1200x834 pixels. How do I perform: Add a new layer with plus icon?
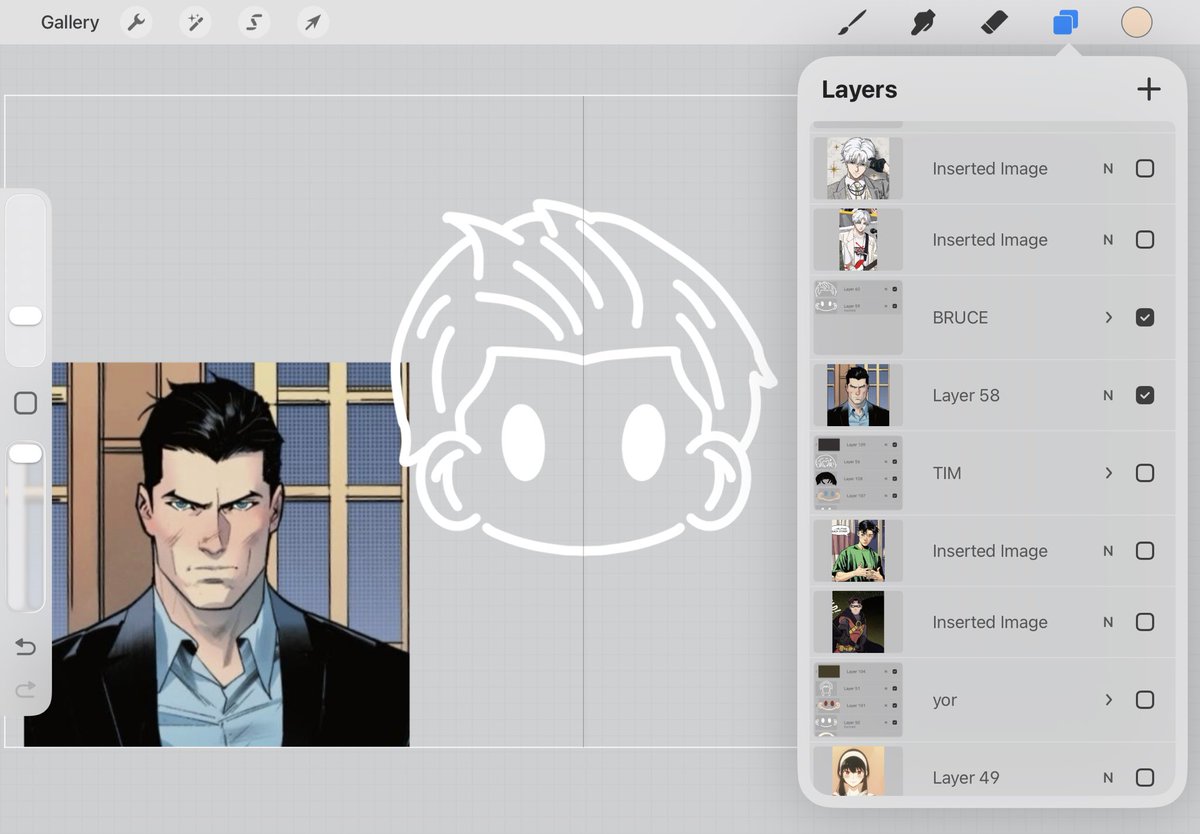pos(1149,89)
